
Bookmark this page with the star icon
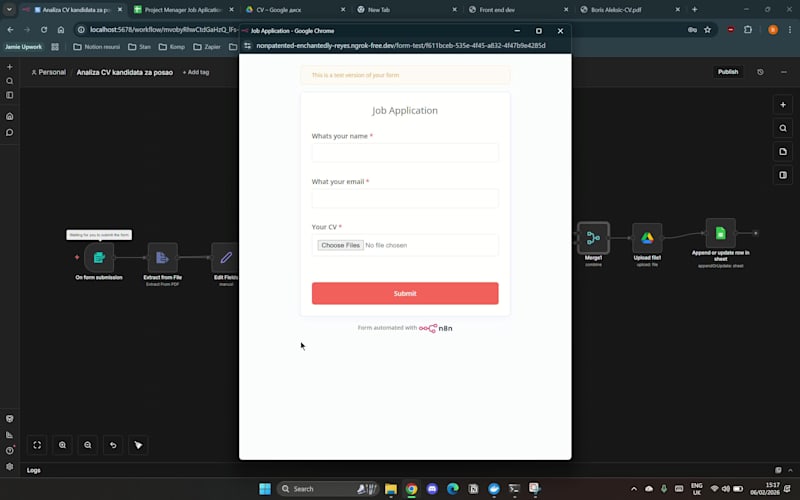click(x=707, y=30)
